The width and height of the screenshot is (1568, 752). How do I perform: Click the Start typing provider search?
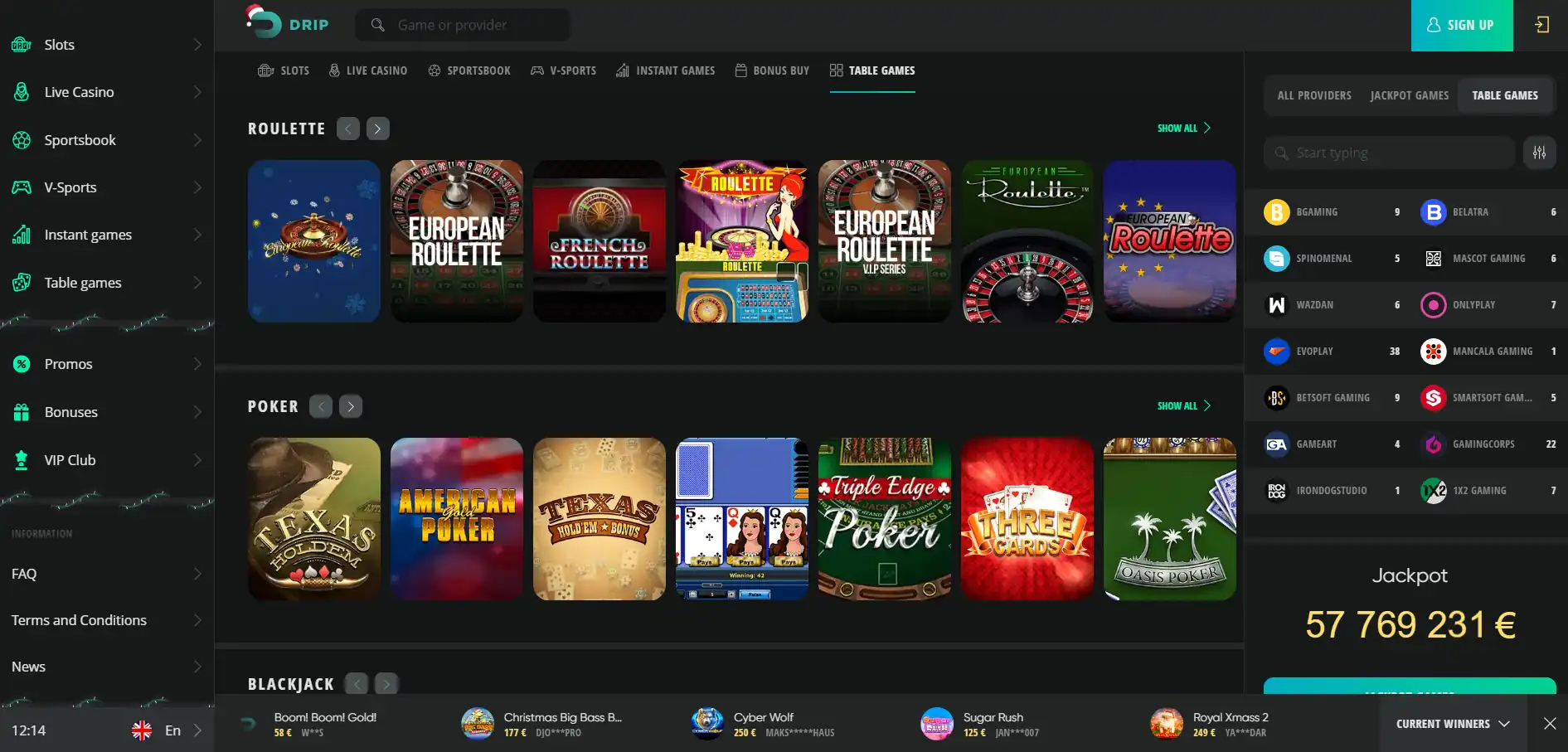click(1389, 153)
